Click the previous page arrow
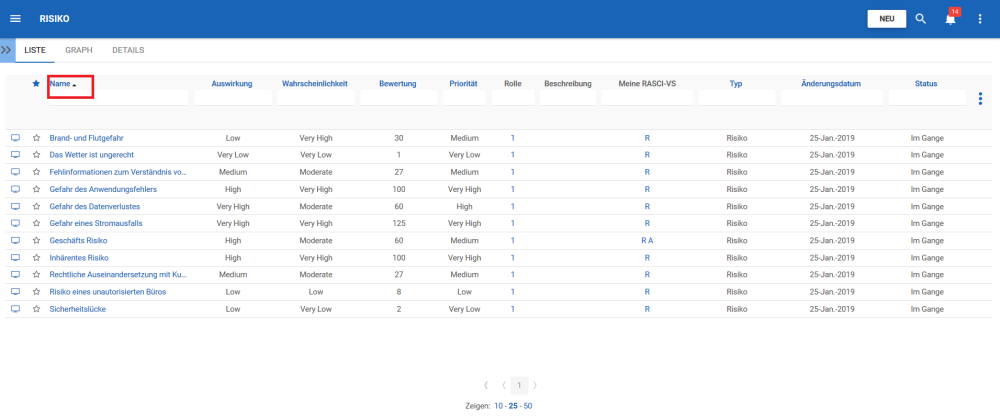Screen dimensions: 1000x419 point(504,385)
